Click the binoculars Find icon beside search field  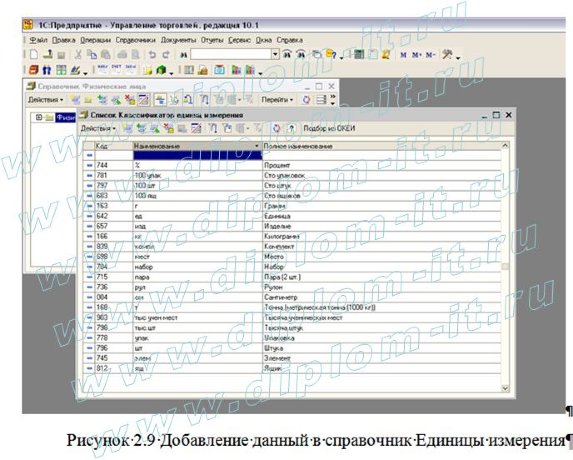tap(183, 55)
